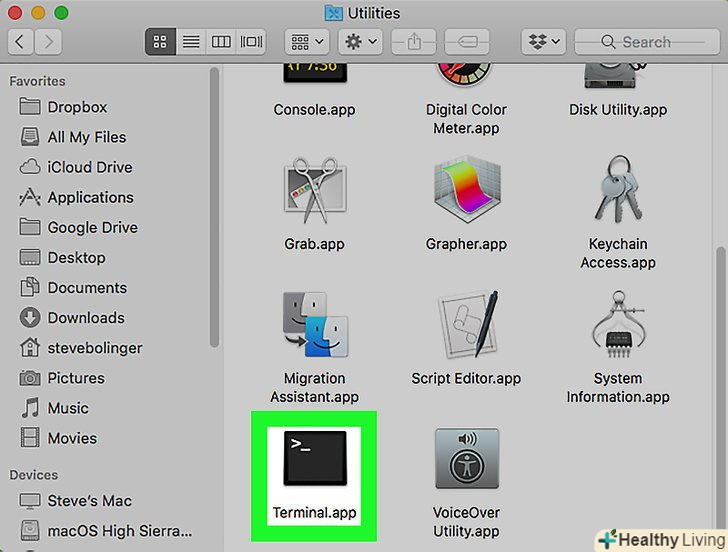The image size is (728, 552).
Task: Switch to icon view
Action: [x=160, y=42]
